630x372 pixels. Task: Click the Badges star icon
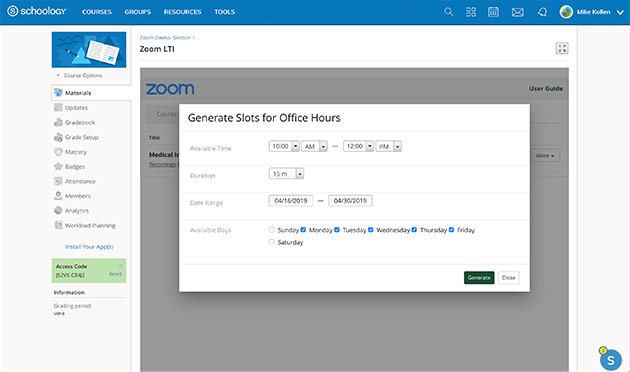pyautogui.click(x=58, y=166)
